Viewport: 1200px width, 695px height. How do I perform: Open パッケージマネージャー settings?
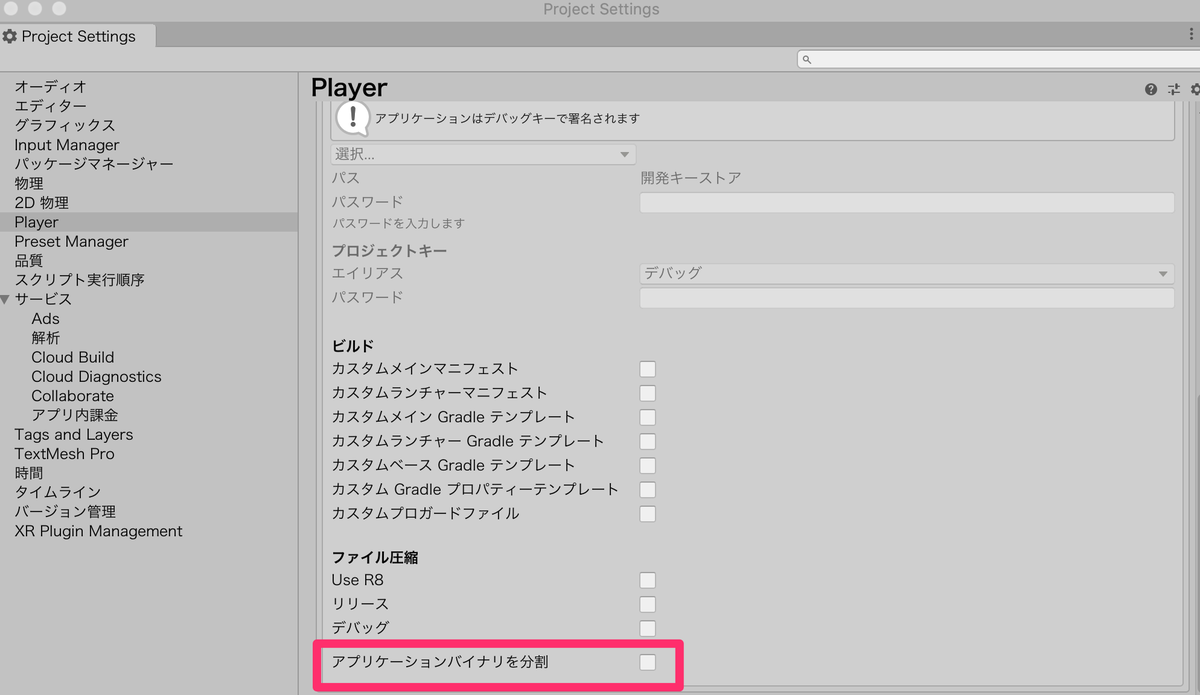click(x=94, y=164)
